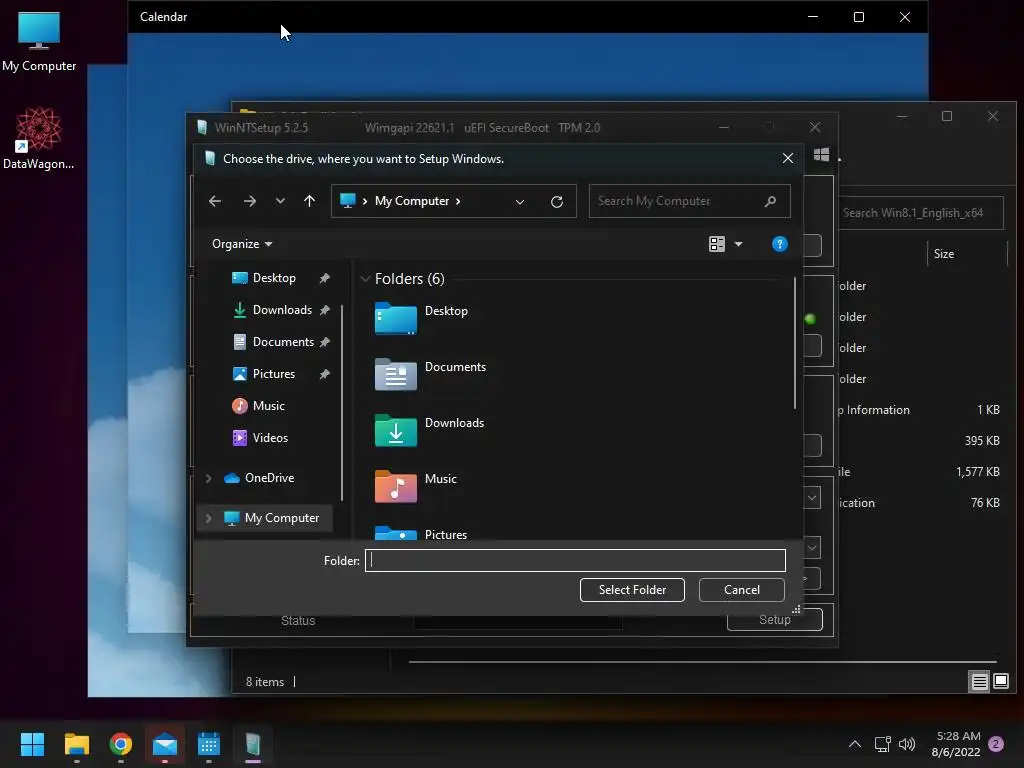Viewport: 1024px width, 768px height.
Task: Open the view options dropdown arrow
Action: (739, 244)
